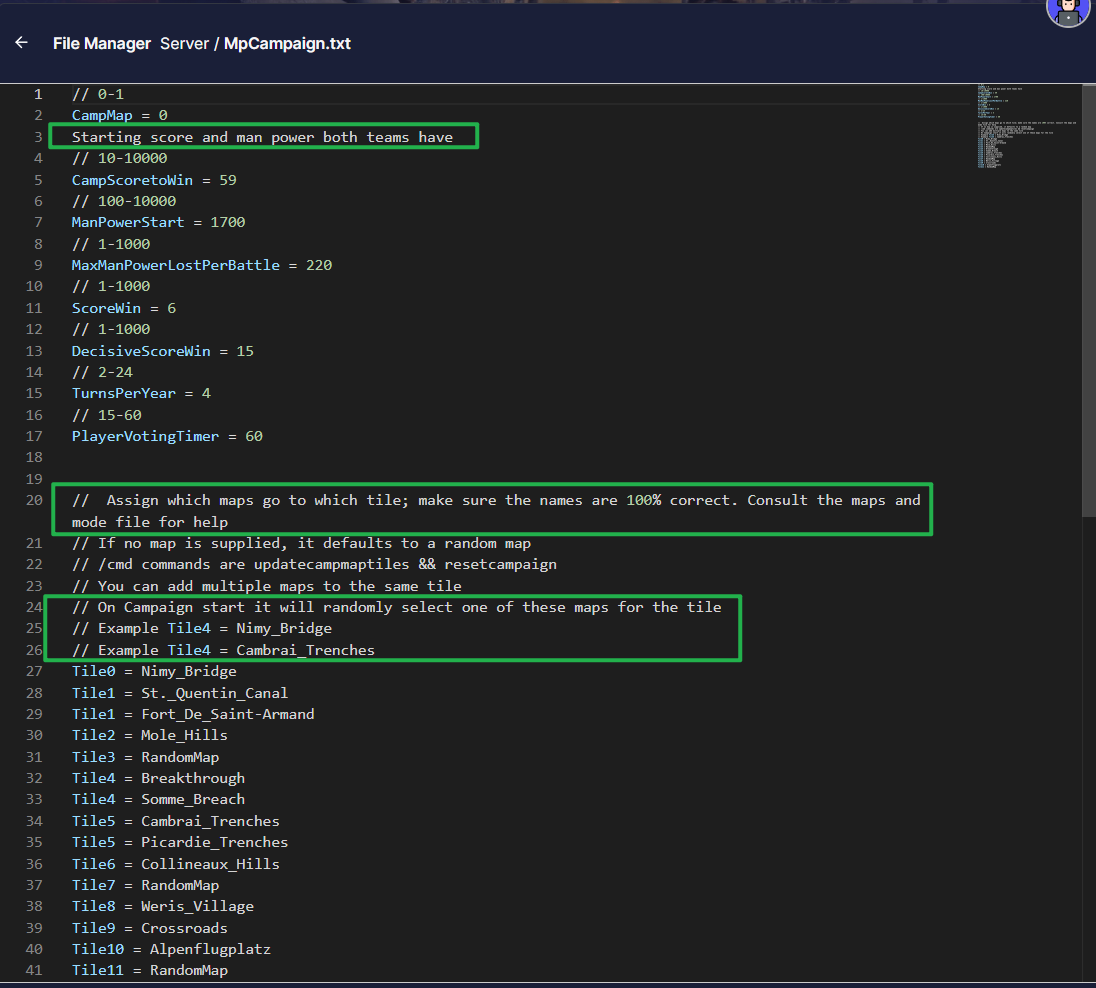Viewport: 1096px width, 988px height.
Task: Click the File Manager breadcrumb title
Action: point(102,44)
